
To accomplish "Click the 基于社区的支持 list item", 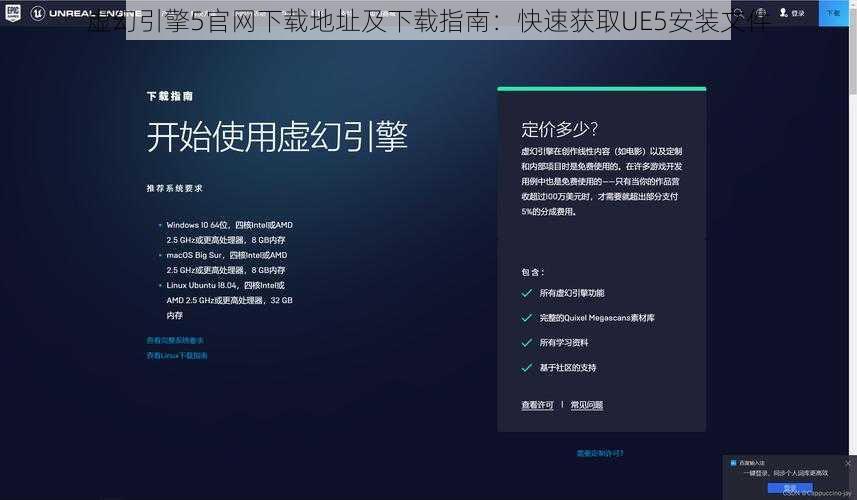I will 559,368.
